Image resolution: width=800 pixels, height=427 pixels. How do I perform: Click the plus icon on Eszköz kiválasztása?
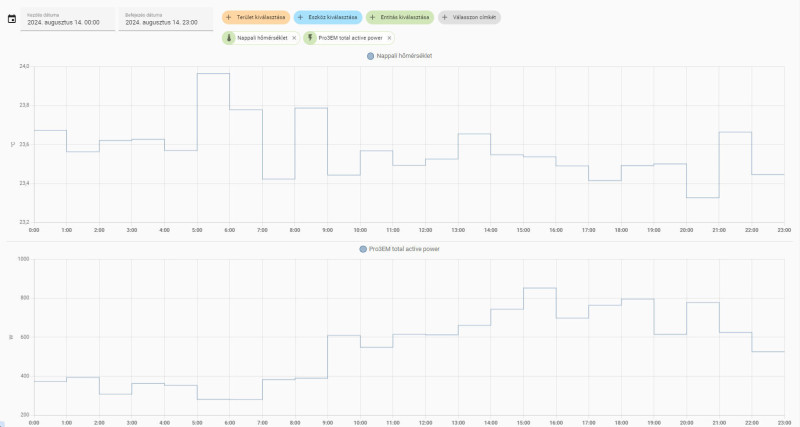(x=301, y=17)
